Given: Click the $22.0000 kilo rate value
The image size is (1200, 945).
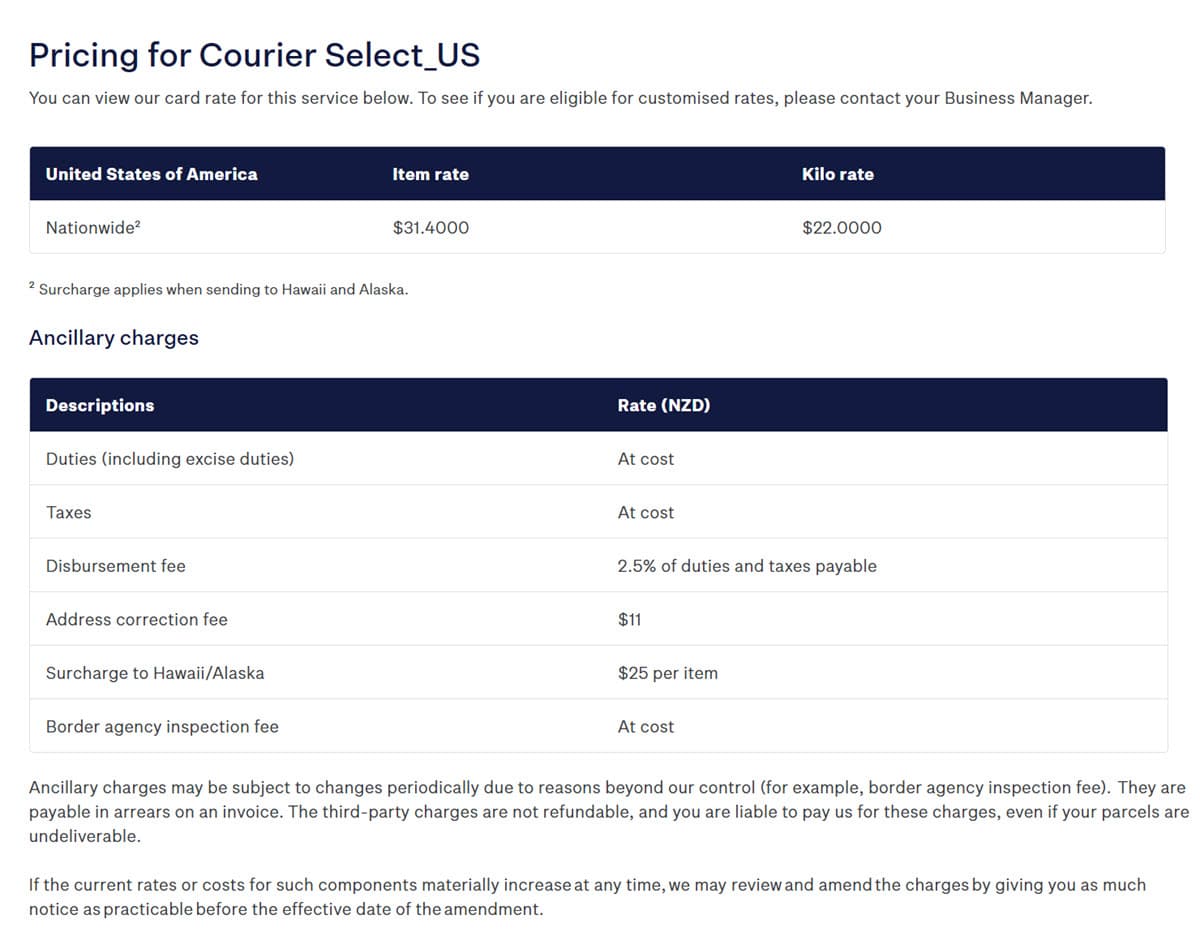Looking at the screenshot, I should (841, 228).
